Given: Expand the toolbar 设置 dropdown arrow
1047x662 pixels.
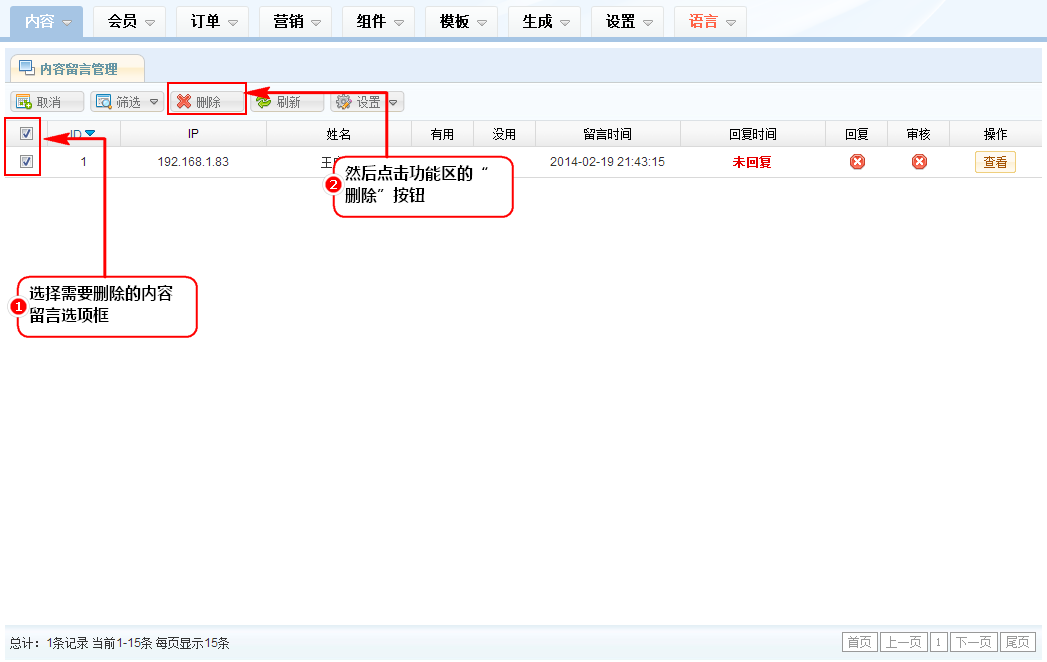Looking at the screenshot, I should (x=394, y=102).
